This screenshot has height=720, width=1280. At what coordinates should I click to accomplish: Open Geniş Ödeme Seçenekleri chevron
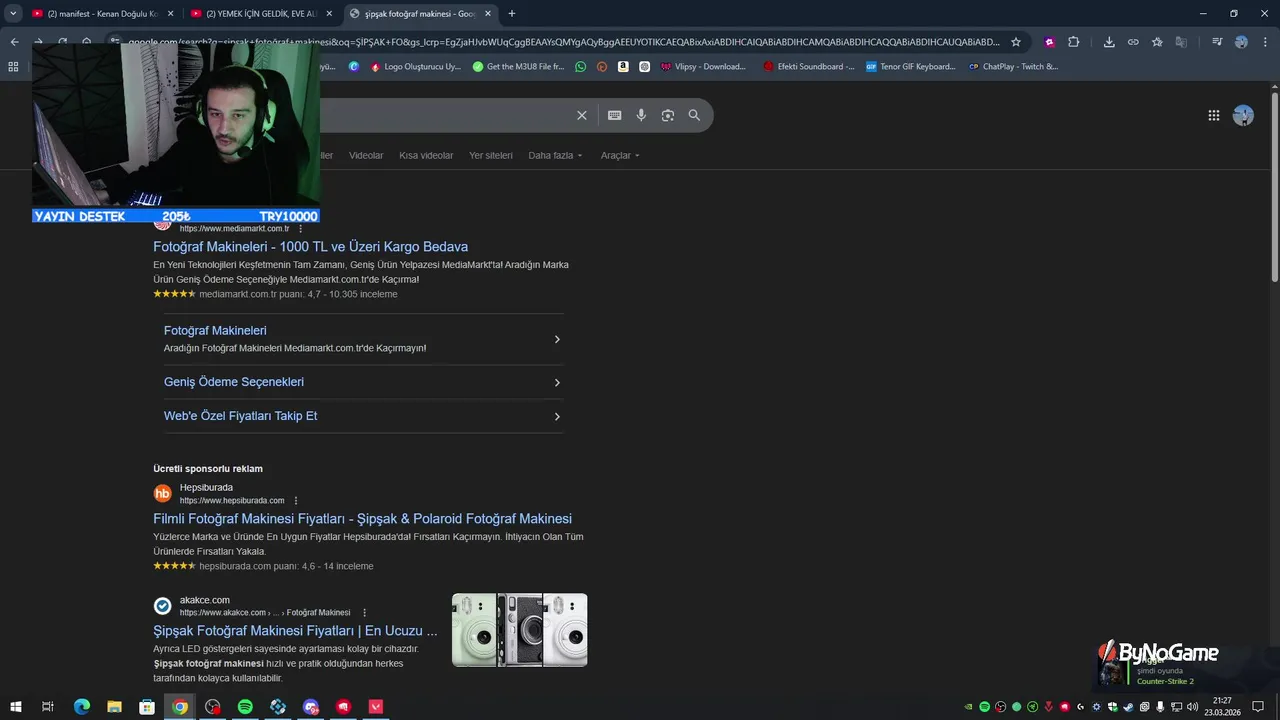tap(557, 383)
